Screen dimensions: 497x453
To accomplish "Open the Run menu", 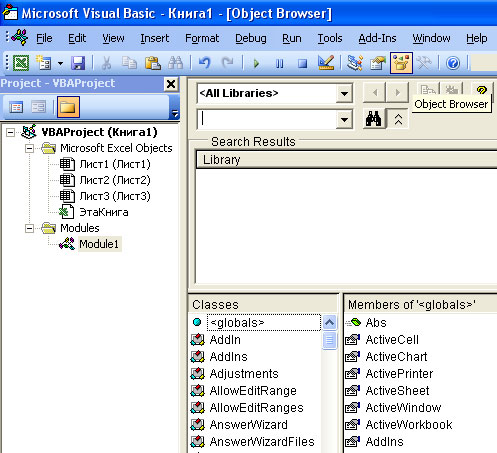I will (292, 38).
